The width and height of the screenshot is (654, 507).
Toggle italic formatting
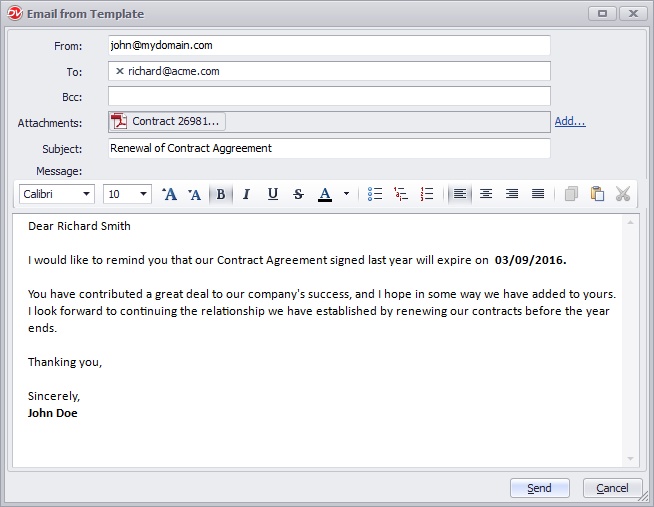247,194
